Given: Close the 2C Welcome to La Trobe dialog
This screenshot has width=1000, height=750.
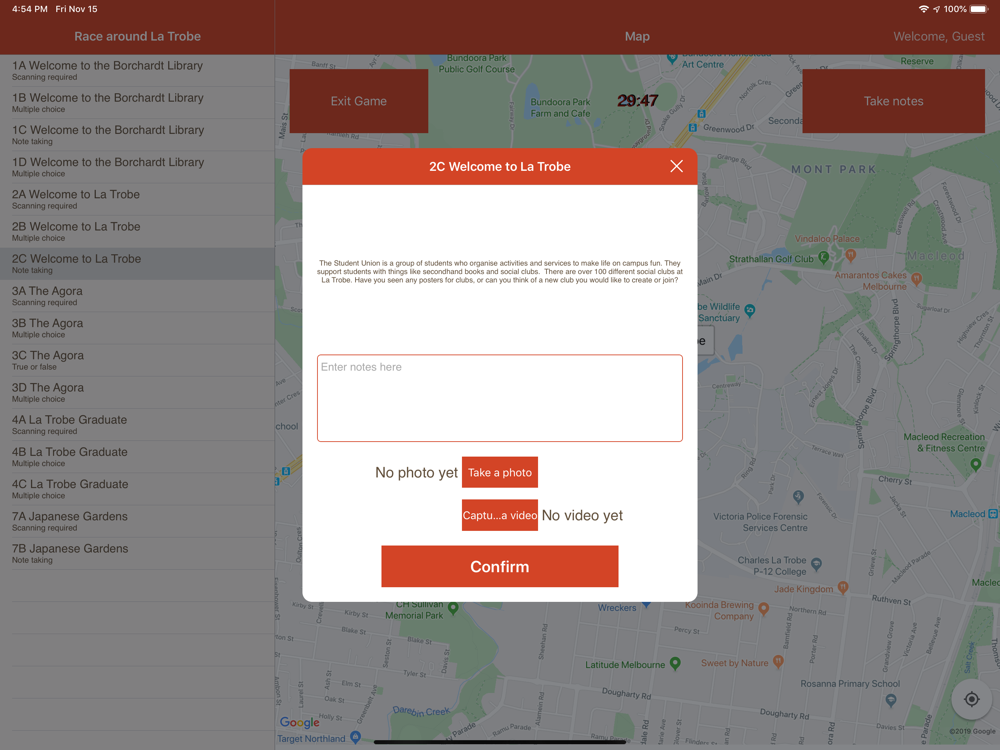Looking at the screenshot, I should 676,166.
